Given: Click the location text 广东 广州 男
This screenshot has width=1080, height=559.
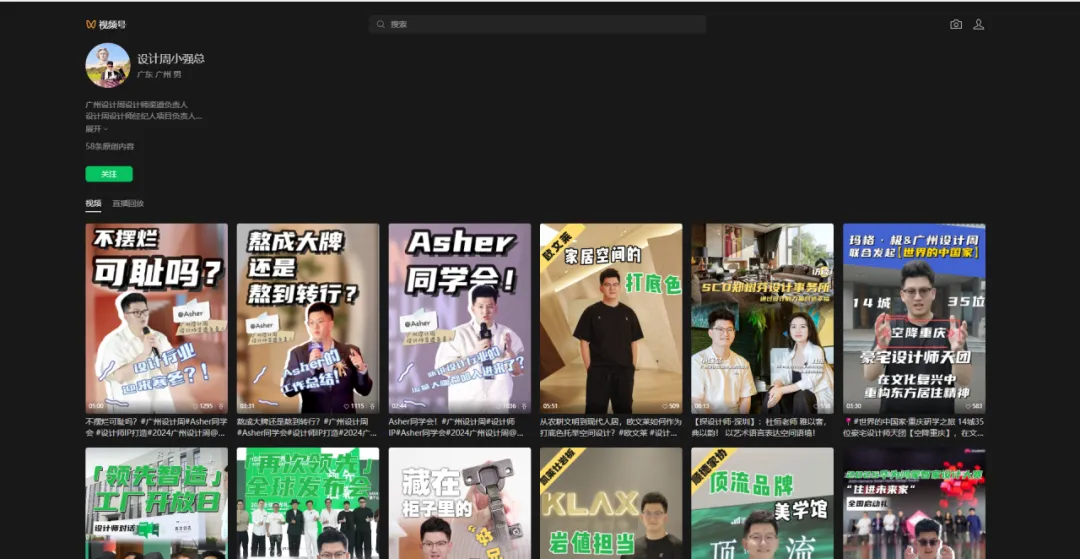Looking at the screenshot, I should click(159, 74).
